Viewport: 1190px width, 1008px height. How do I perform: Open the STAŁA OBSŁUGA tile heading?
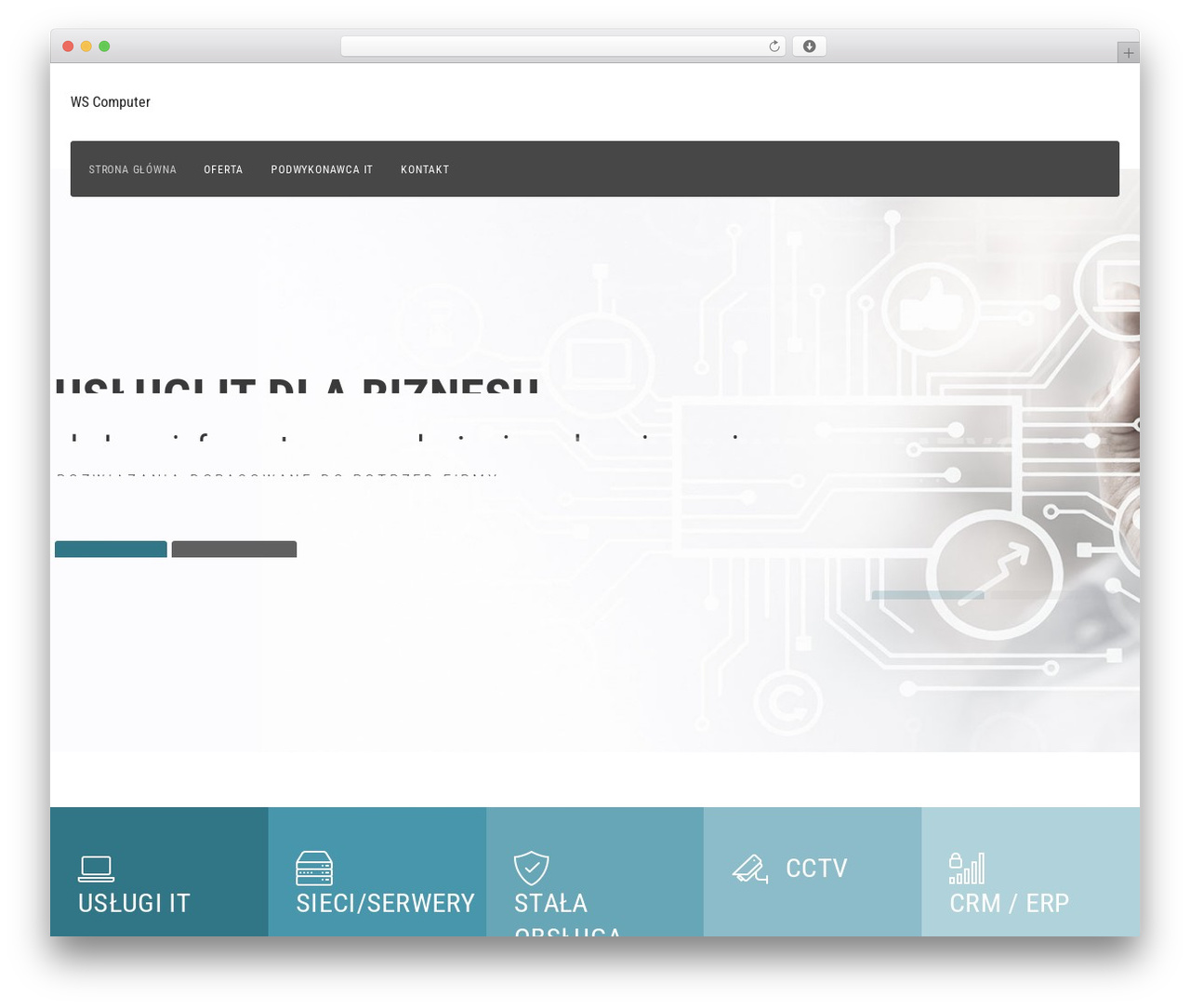(567, 913)
